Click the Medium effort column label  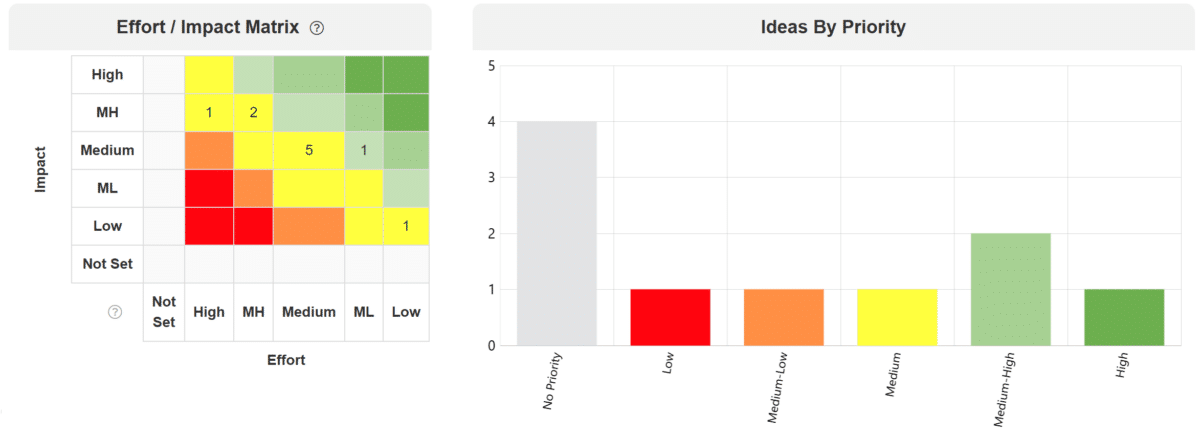[309, 312]
